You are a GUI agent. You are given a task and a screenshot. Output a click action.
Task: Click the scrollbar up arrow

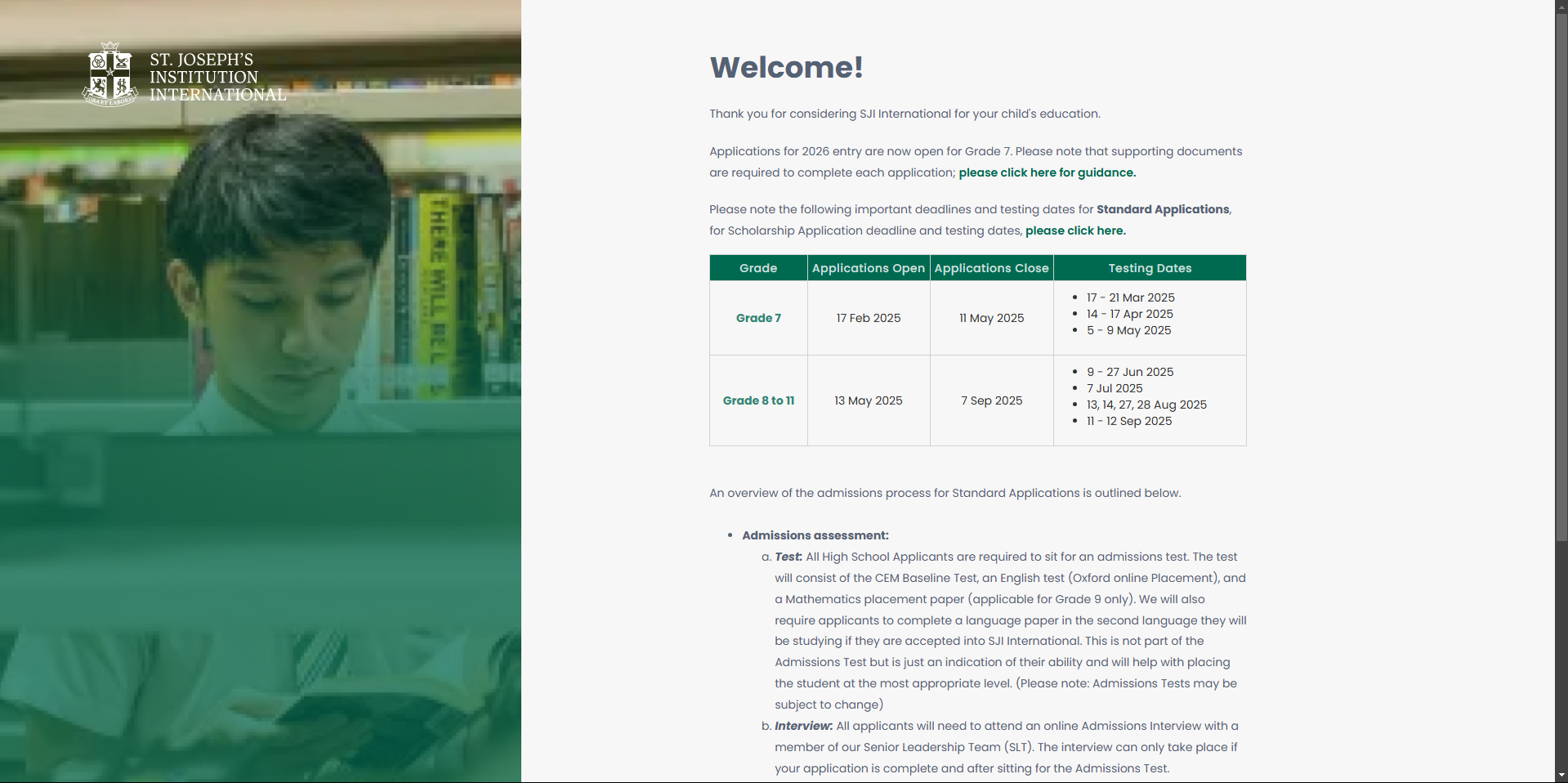[1561, 6]
